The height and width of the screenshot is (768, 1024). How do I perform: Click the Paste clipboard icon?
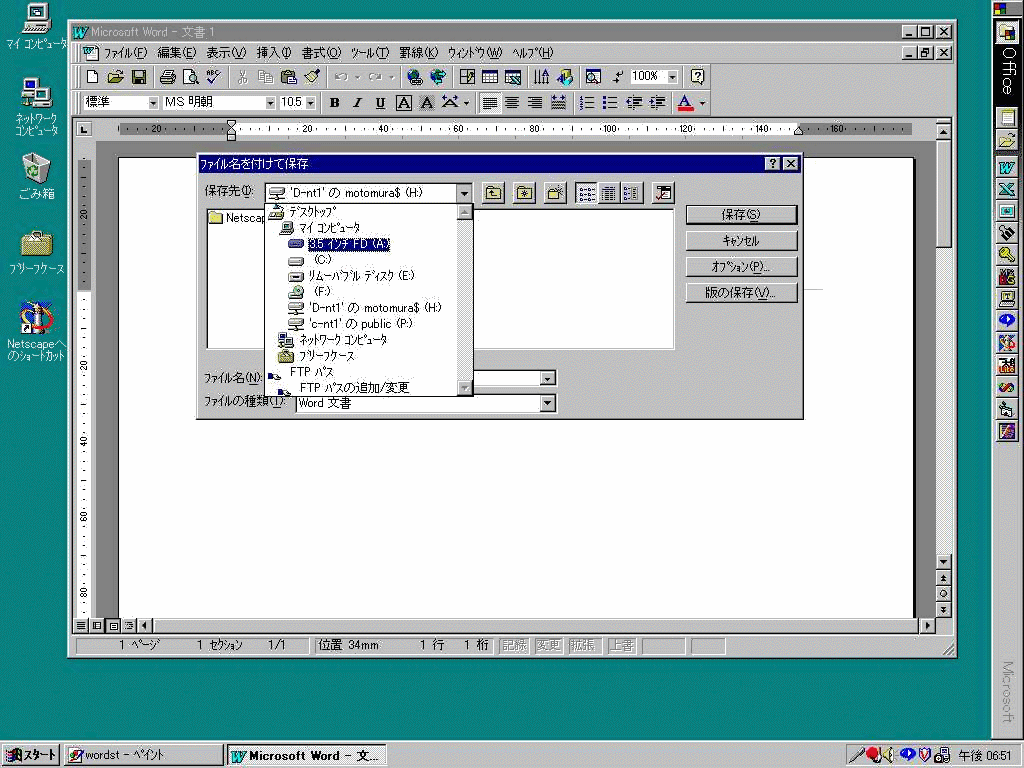289,77
